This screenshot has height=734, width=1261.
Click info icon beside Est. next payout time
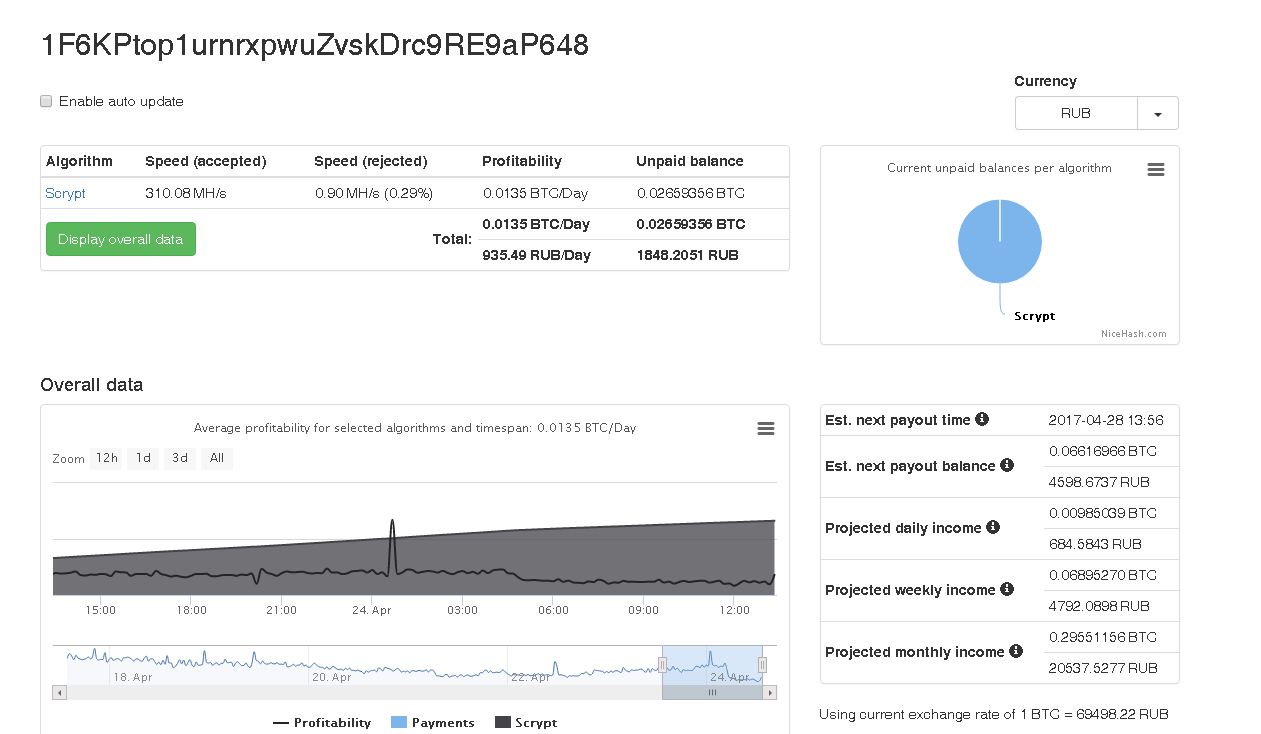tap(982, 420)
